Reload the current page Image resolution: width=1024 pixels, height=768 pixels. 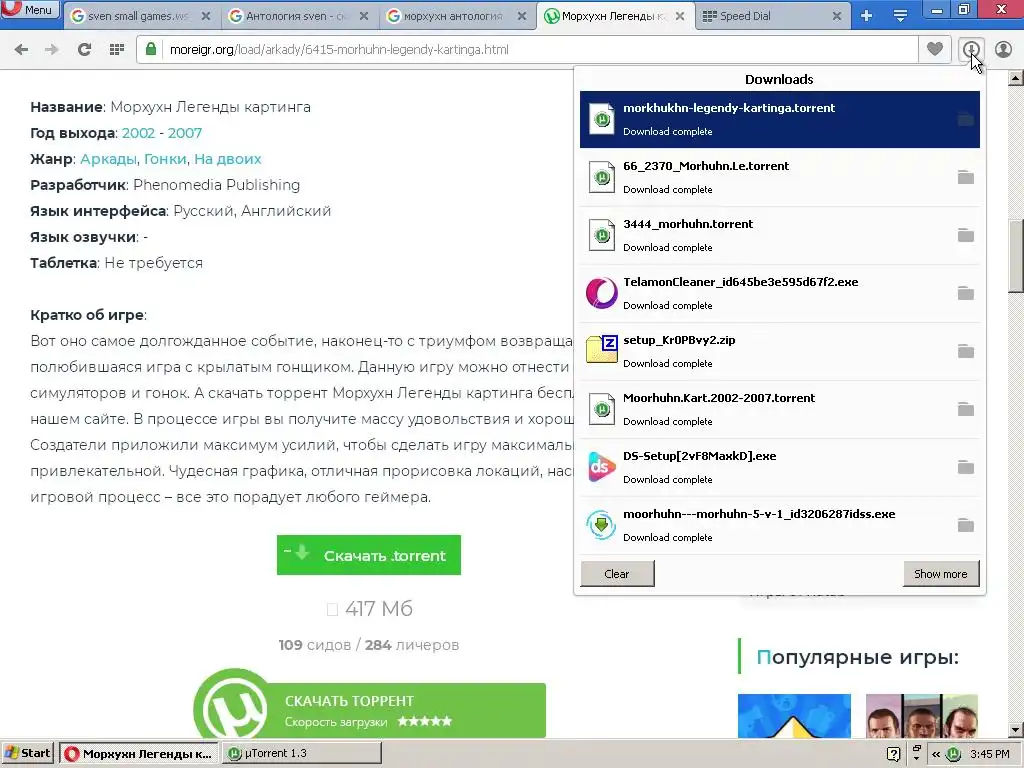(84, 49)
